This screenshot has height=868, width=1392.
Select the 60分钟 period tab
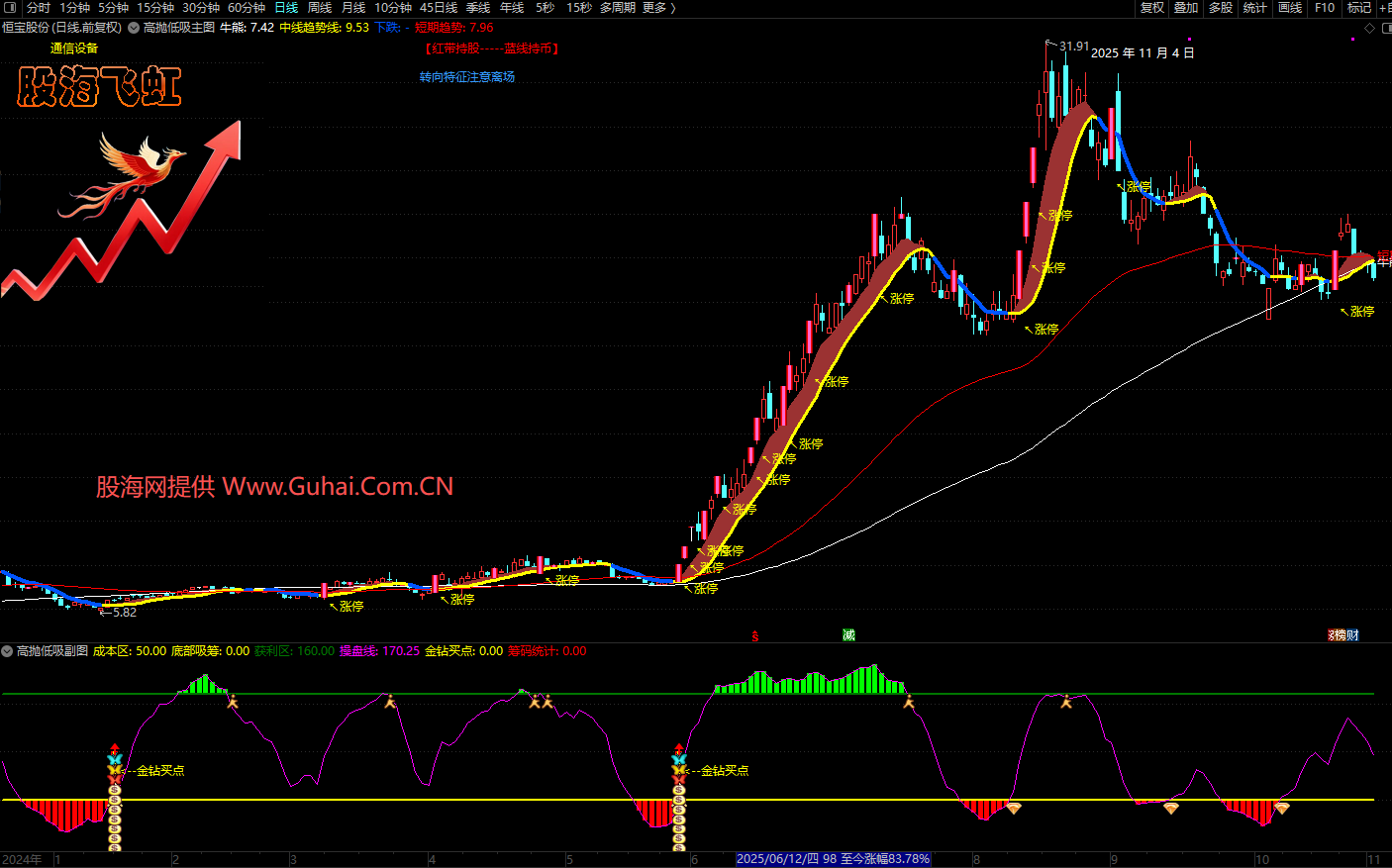[247, 8]
